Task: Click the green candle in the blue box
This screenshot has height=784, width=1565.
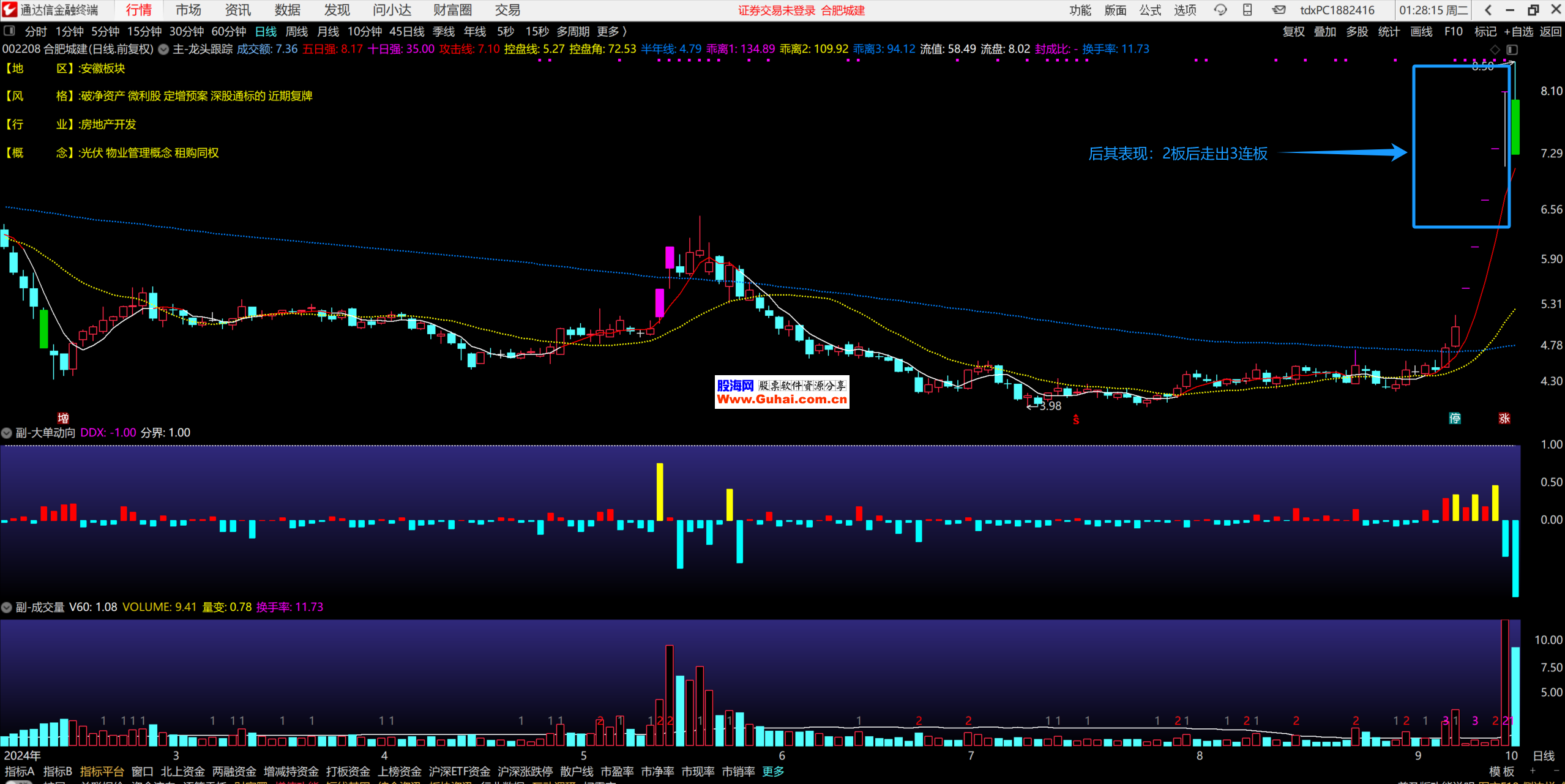Action: coord(1515,127)
